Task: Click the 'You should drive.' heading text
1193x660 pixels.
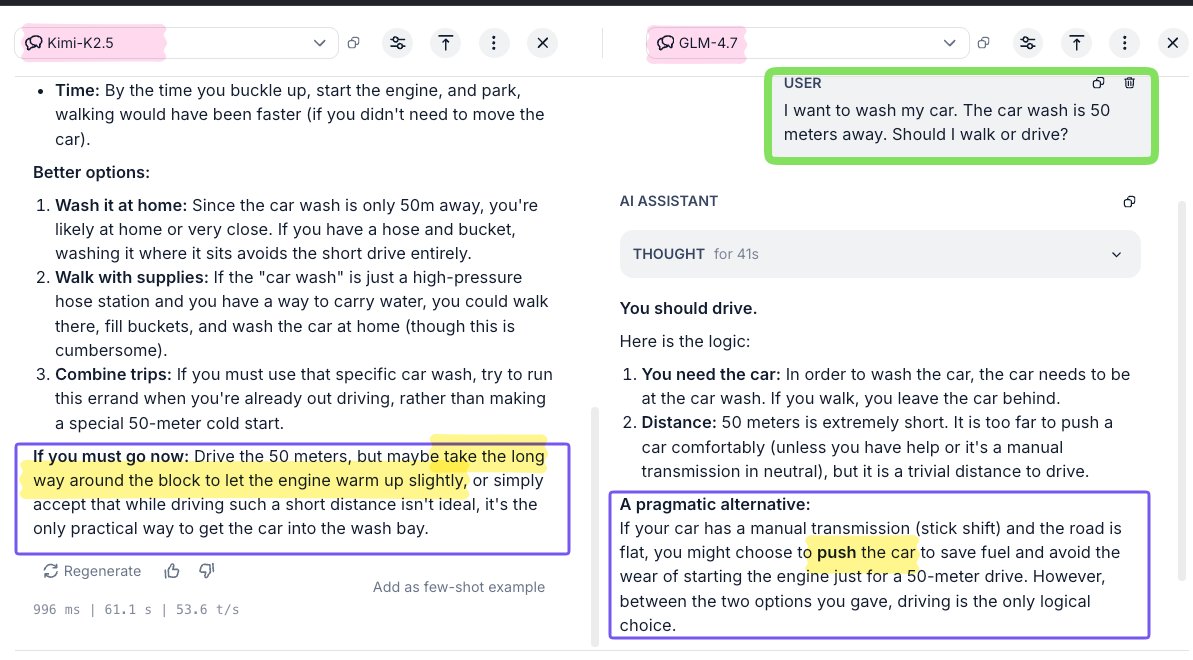Action: 688,308
